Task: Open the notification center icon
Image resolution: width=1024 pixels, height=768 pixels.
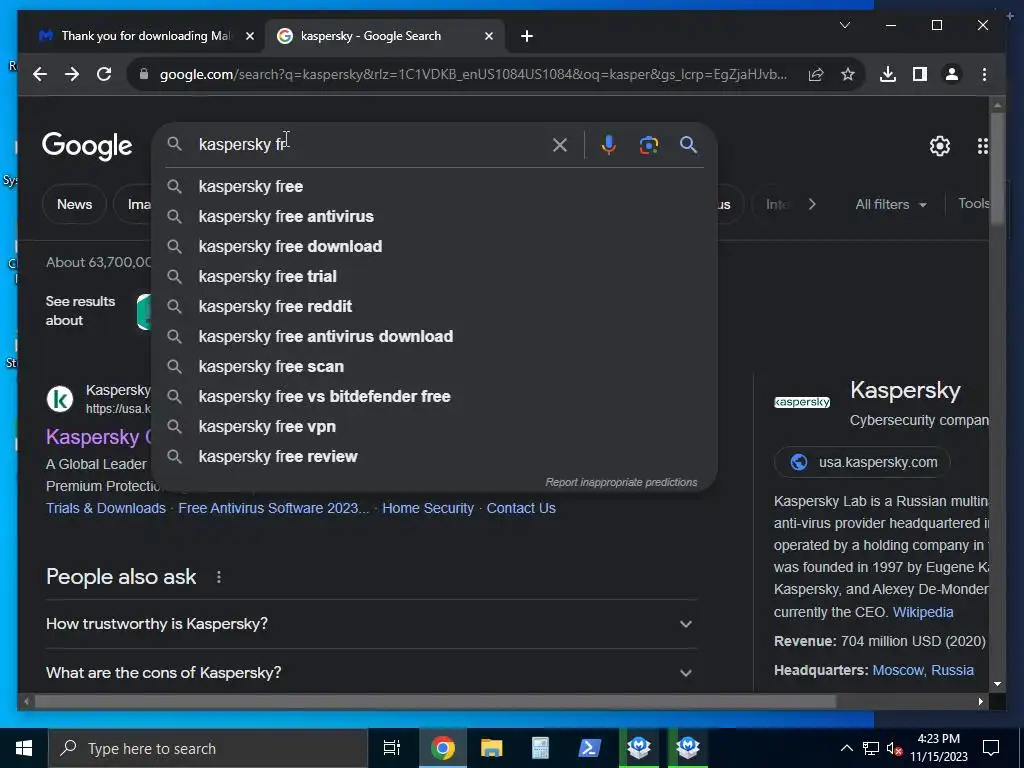Action: [991, 748]
